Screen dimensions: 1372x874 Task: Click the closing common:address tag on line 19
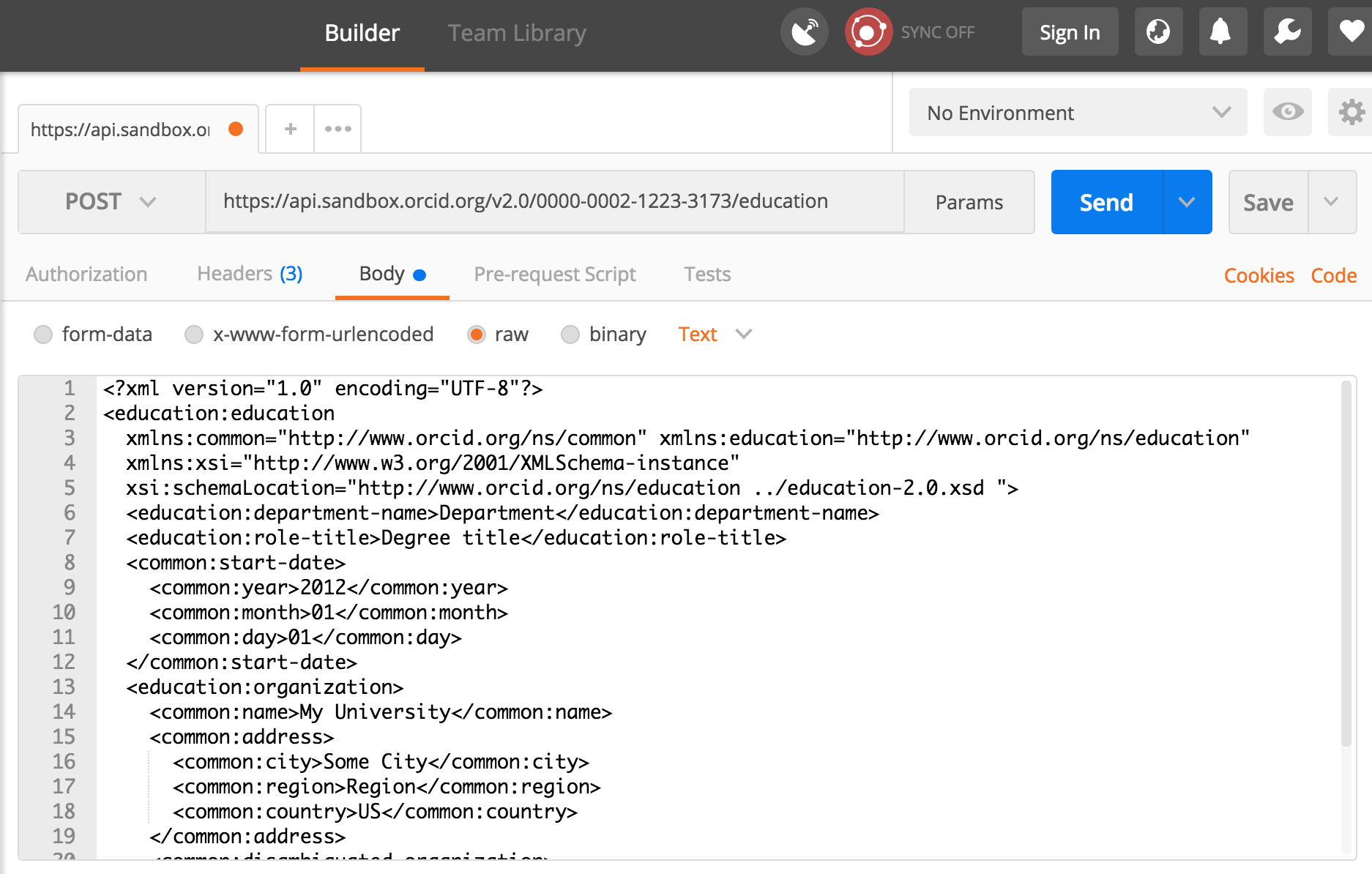247,836
